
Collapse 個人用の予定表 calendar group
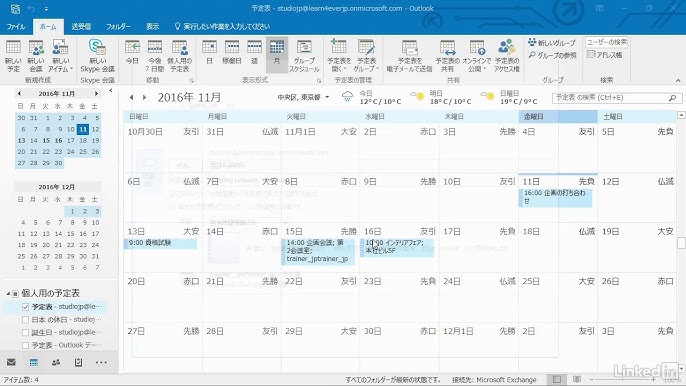pyautogui.click(x=8, y=293)
